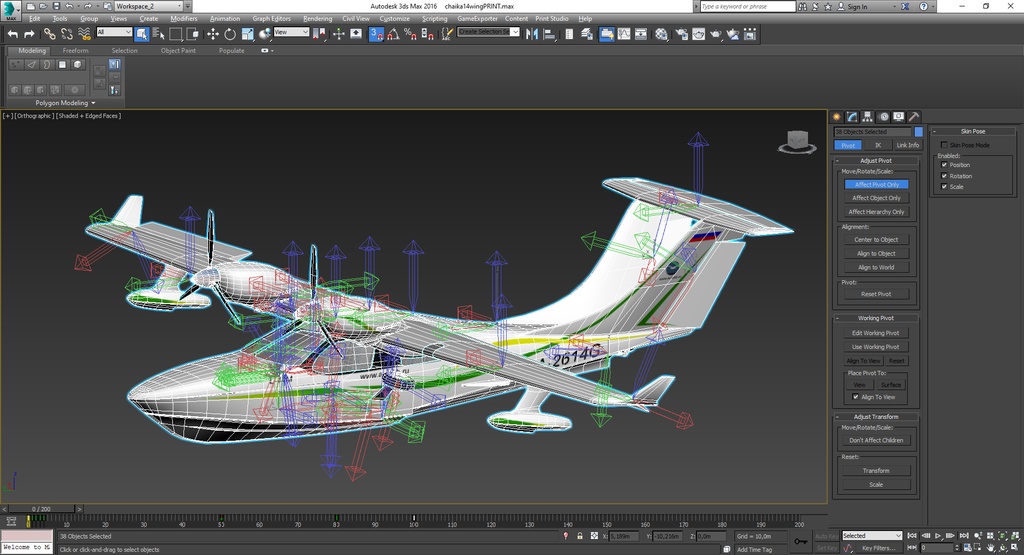Uncheck the Rotation checkbox
This screenshot has height=555, width=1024.
pyautogui.click(x=944, y=176)
